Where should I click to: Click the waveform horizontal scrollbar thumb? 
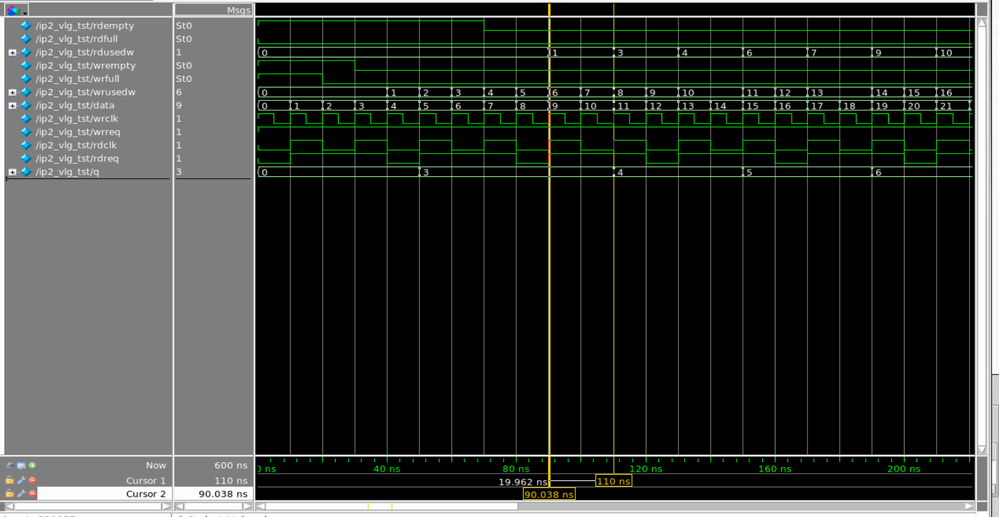point(392,506)
